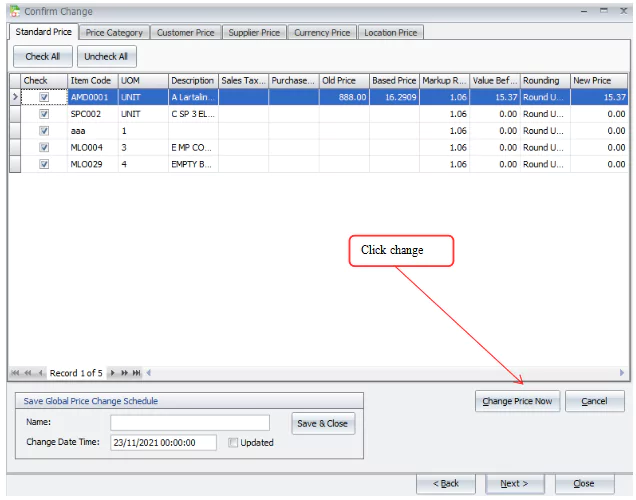Screen dimensions: 636x500
Task: Click the Sales Tax column header
Action: coord(243,81)
